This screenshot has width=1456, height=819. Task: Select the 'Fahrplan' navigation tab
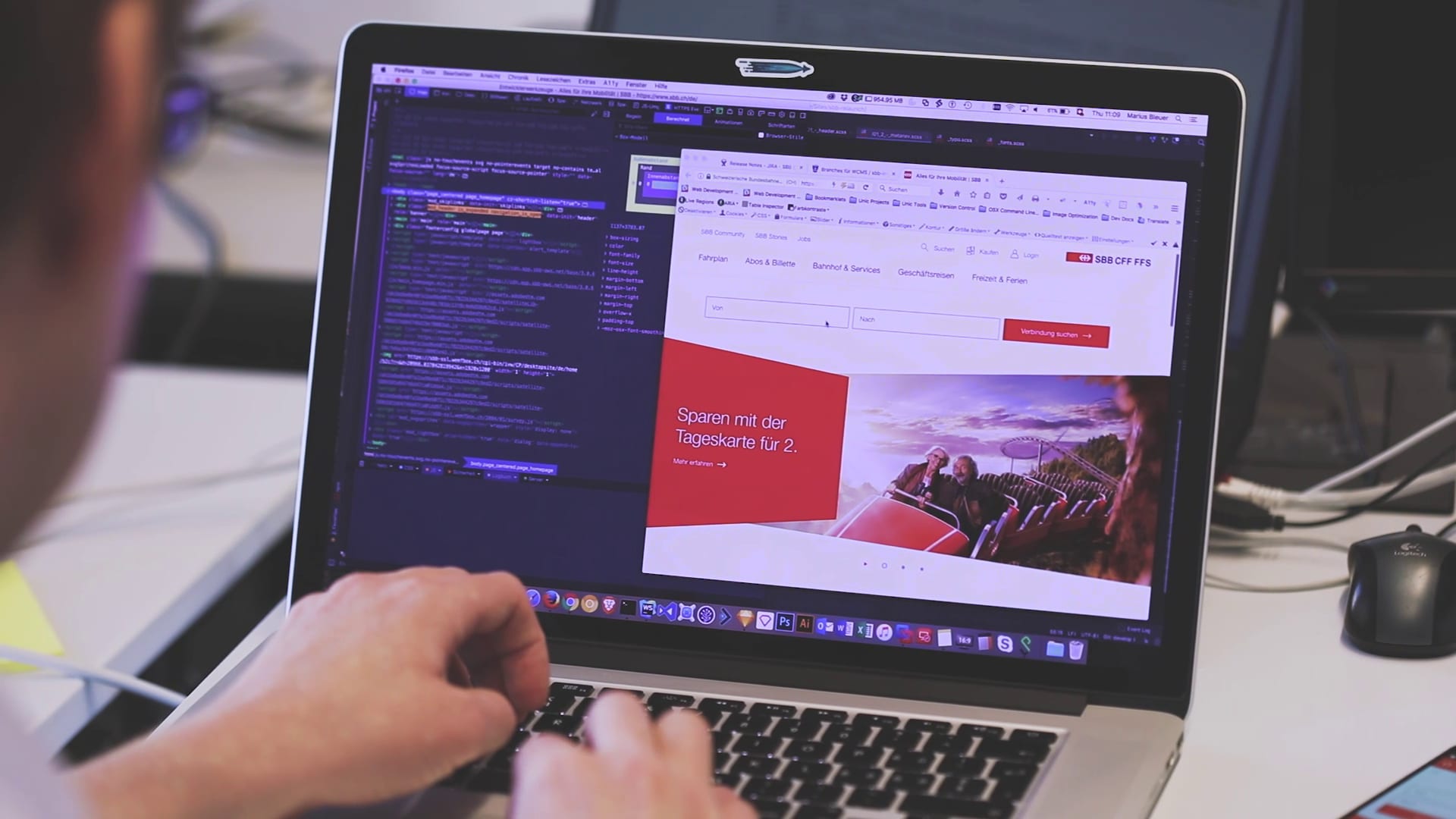[712, 265]
